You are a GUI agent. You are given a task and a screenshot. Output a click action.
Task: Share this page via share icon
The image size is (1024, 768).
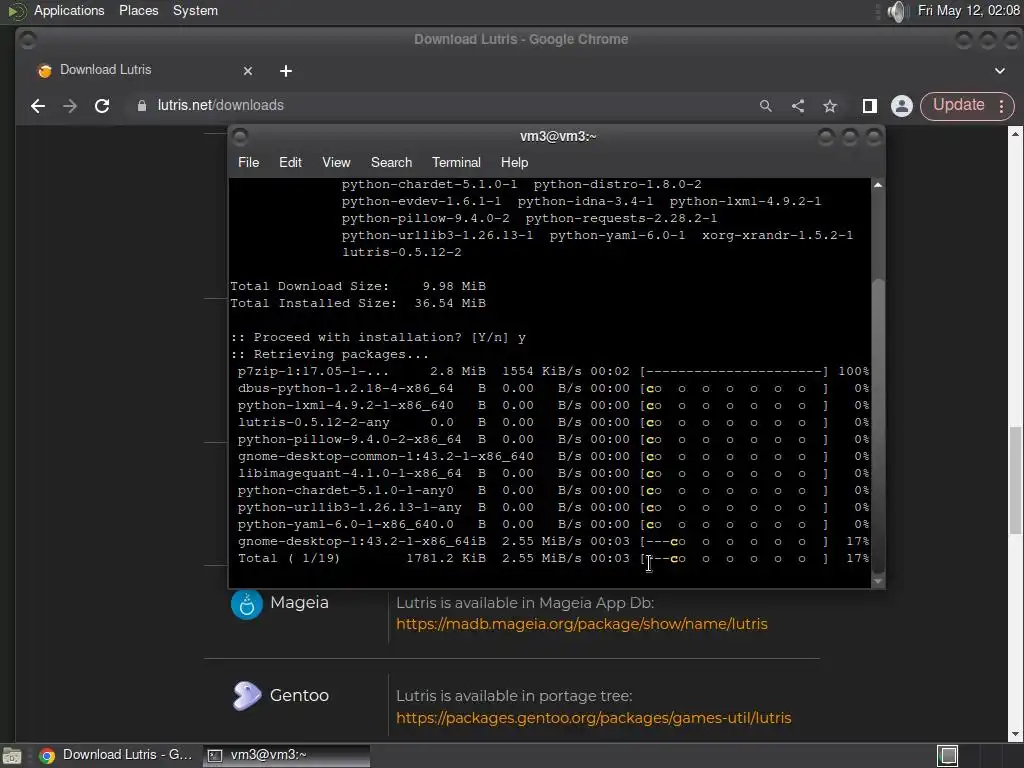[797, 106]
